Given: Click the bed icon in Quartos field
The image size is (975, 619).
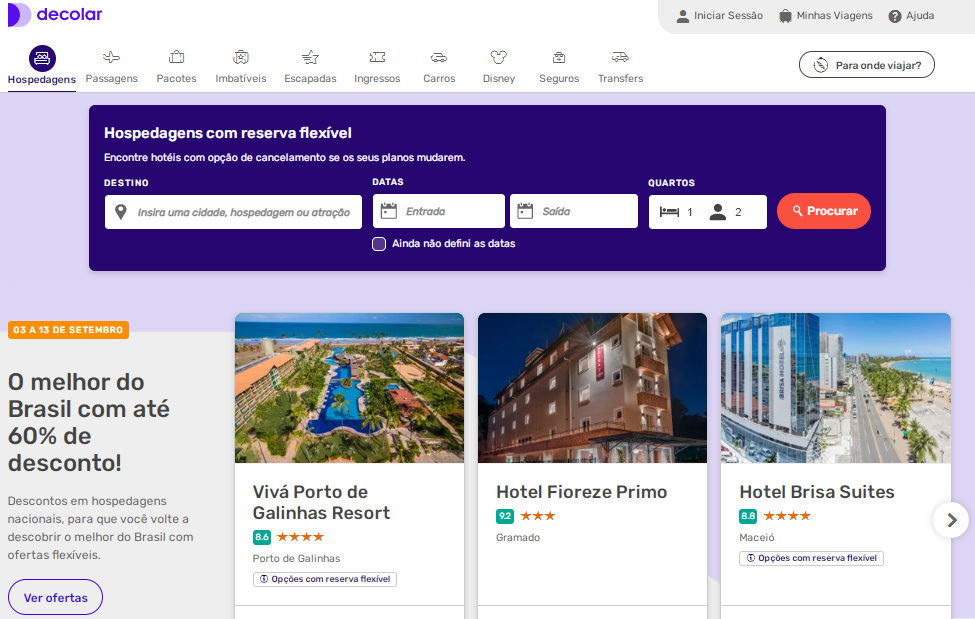Looking at the screenshot, I should tap(669, 212).
